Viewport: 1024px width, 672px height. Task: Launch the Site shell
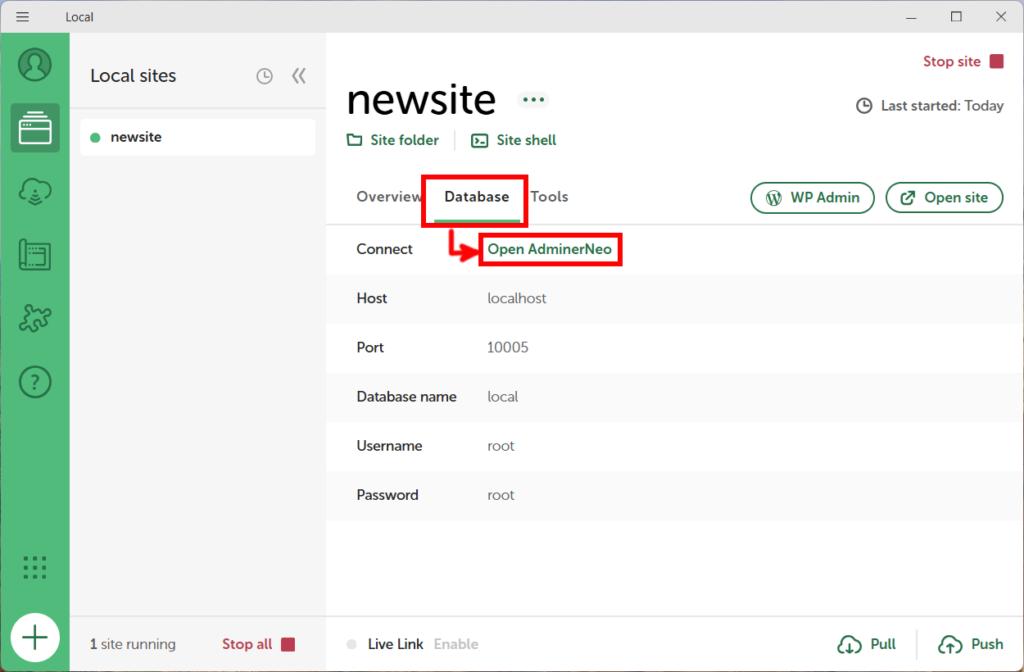(x=513, y=140)
